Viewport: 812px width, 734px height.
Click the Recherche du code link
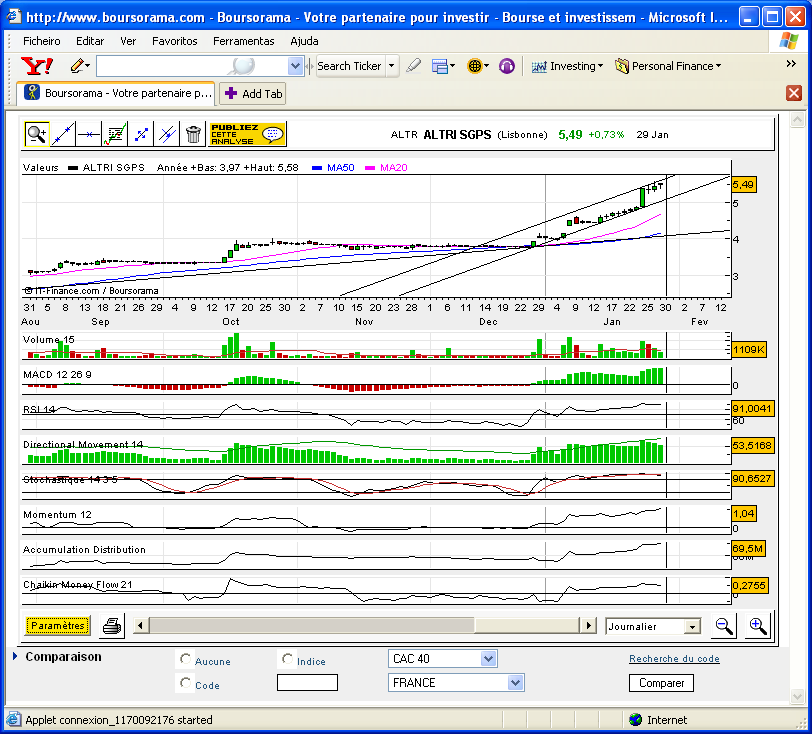(x=674, y=658)
